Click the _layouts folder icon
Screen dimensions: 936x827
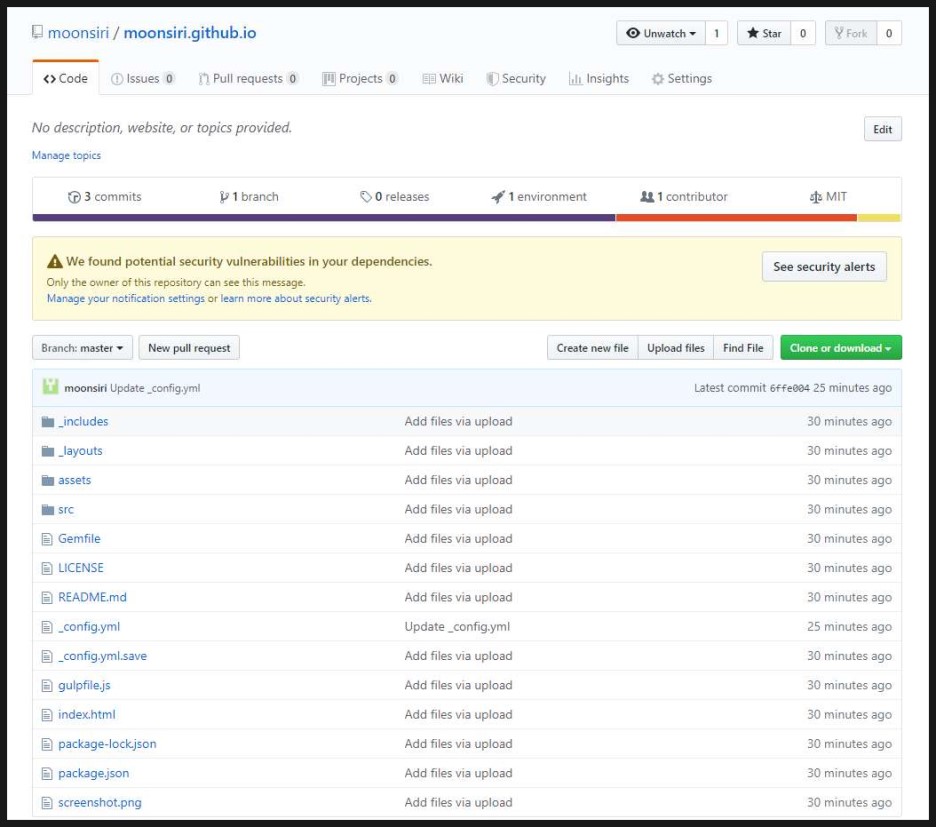[48, 451]
